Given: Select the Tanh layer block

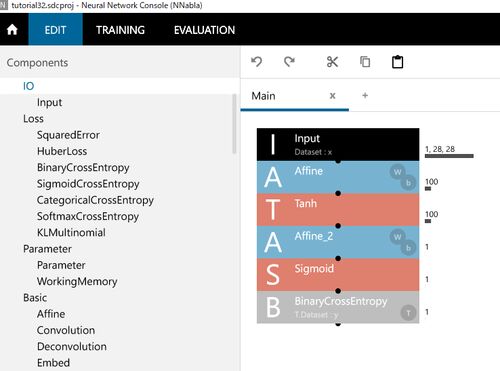Looking at the screenshot, I should click(338, 209).
